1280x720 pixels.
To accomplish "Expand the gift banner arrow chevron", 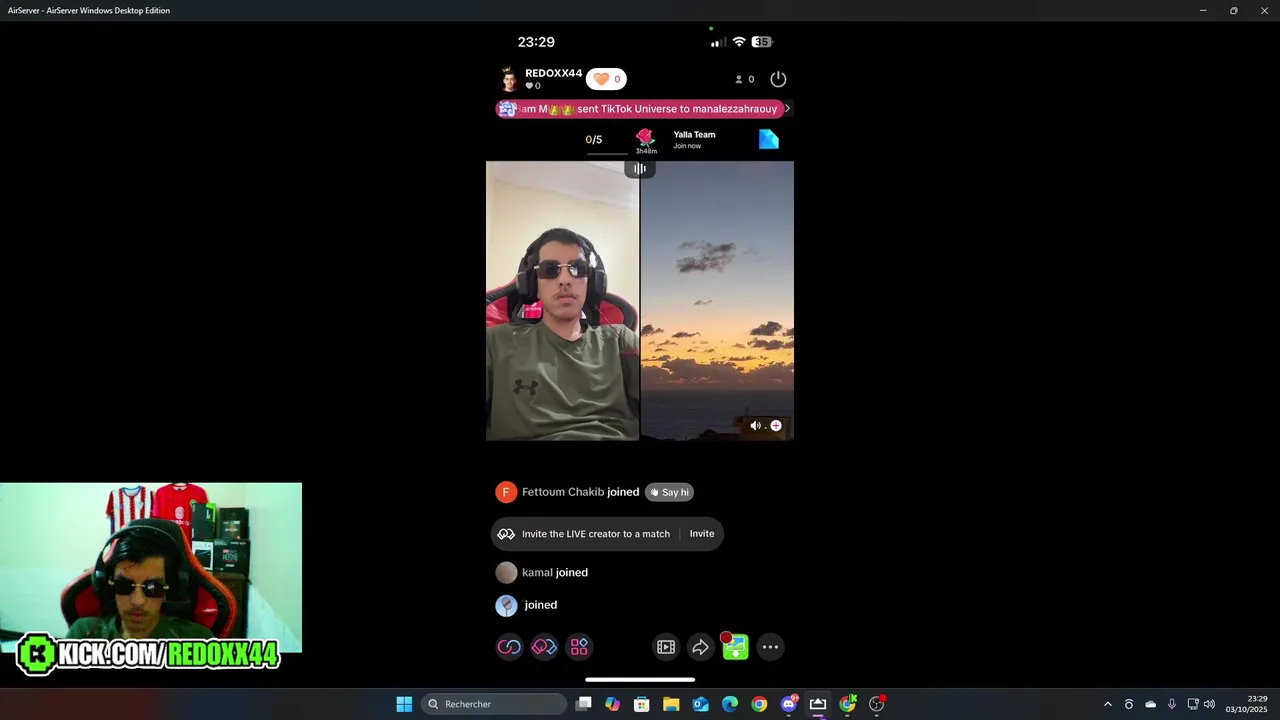I will pyautogui.click(x=787, y=108).
